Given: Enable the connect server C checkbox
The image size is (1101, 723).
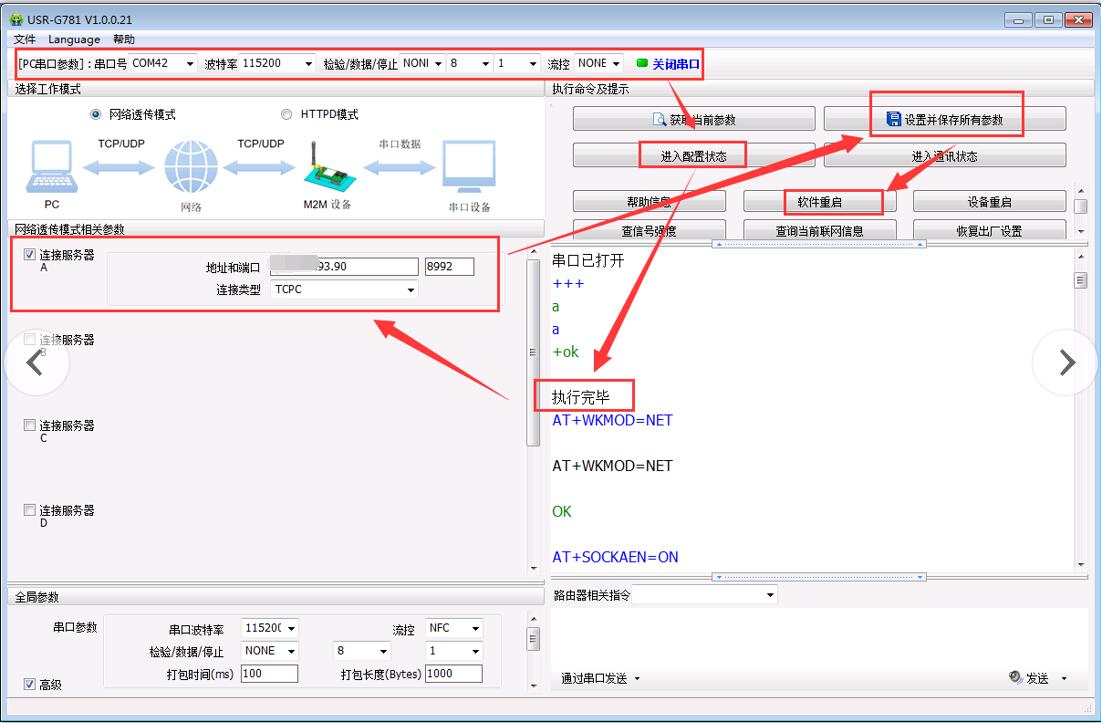Looking at the screenshot, I should pyautogui.click(x=29, y=426).
